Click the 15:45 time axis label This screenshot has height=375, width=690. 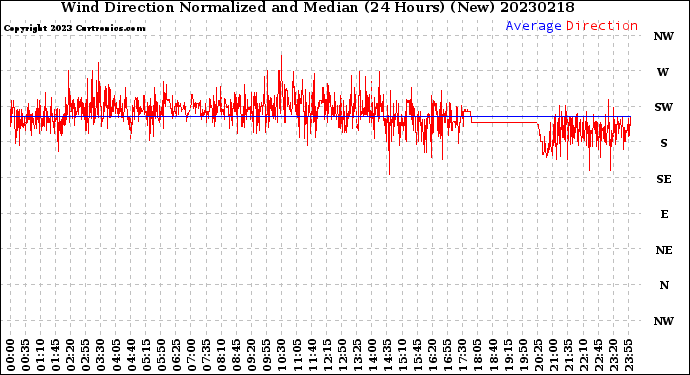(x=417, y=355)
